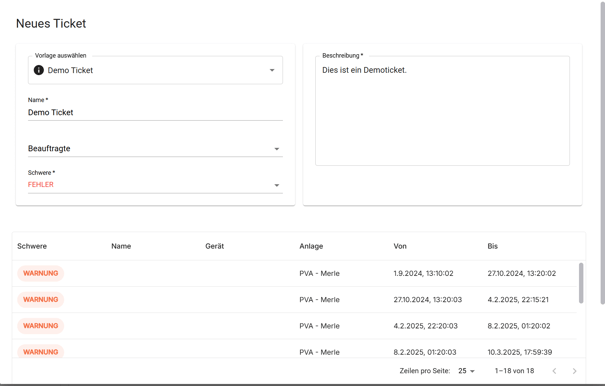This screenshot has height=386, width=605.
Task: Select Bis date 4.2.2025, 22:15:21
Action: (518, 300)
